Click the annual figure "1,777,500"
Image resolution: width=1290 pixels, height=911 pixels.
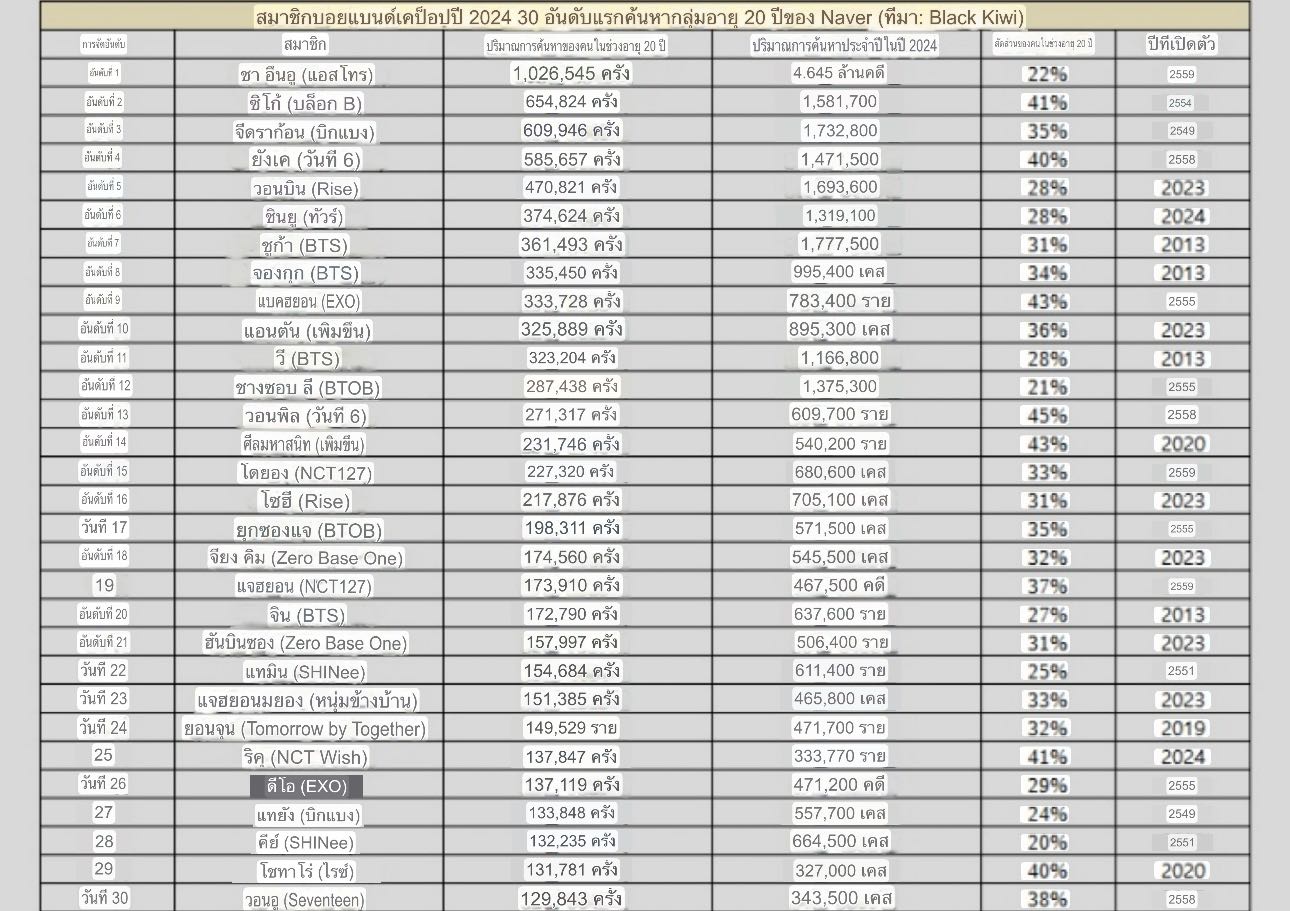click(x=839, y=244)
